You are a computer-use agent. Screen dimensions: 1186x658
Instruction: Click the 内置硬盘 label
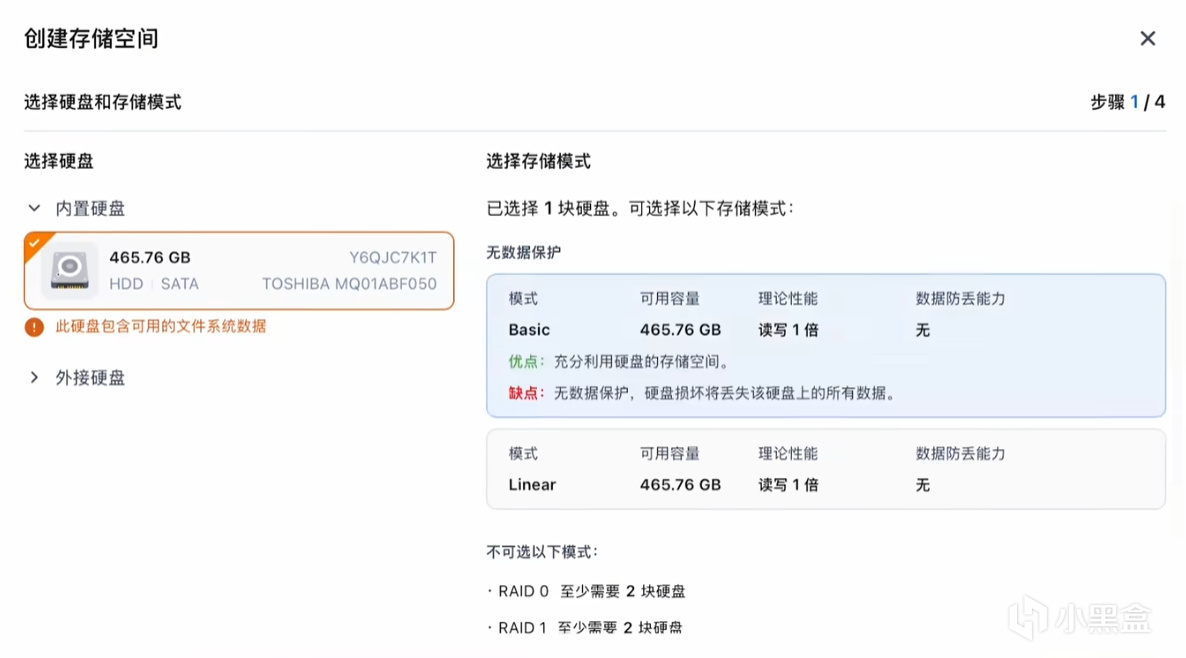(90, 209)
